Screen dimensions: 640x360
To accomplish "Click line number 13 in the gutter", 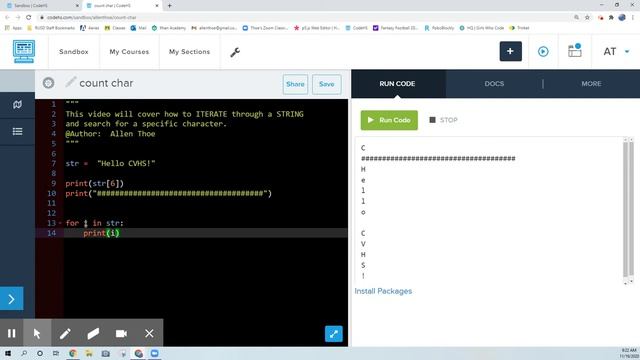I will 51,223.
